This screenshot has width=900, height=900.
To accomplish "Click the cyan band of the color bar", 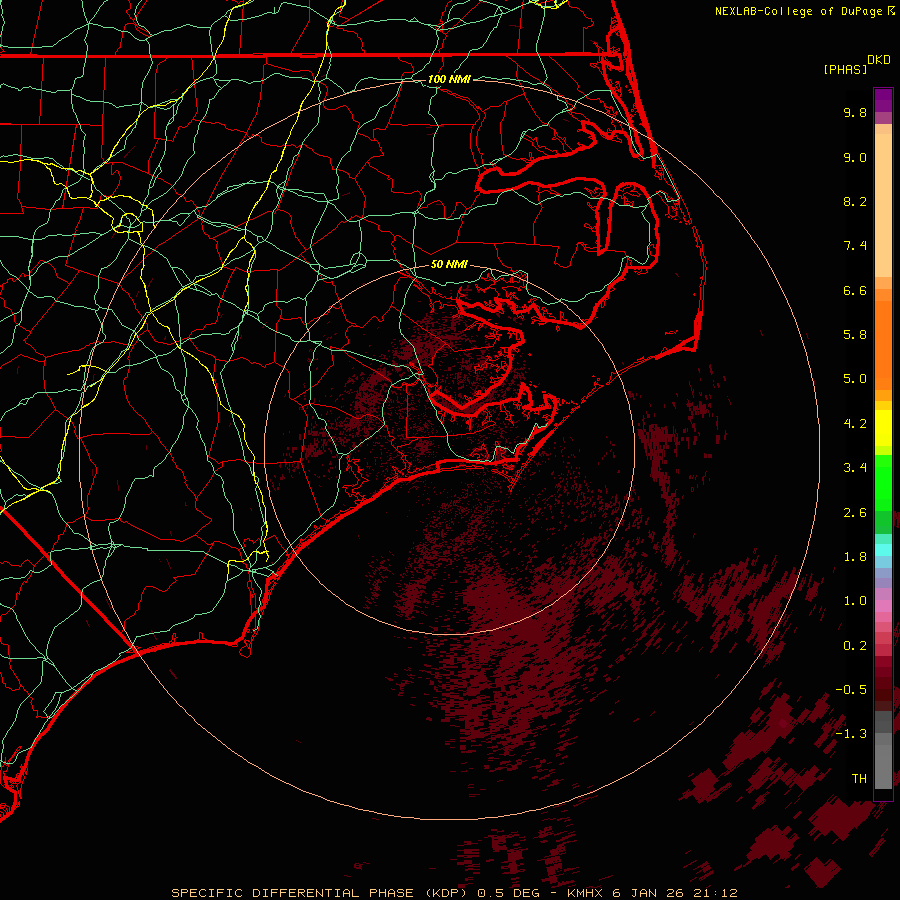I will tap(883, 550).
